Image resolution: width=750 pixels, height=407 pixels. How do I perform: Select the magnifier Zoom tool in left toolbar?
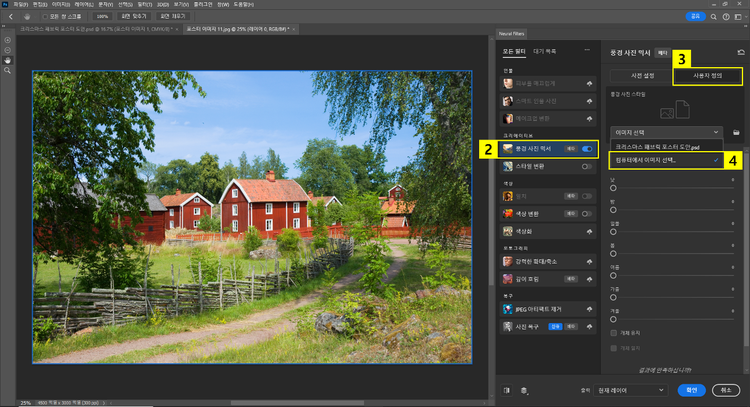8,71
